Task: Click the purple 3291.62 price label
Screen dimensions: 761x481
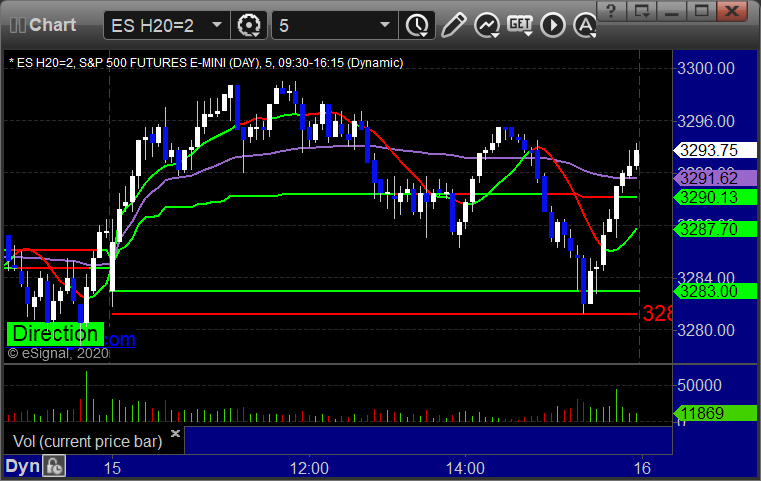Action: pyautogui.click(x=715, y=178)
